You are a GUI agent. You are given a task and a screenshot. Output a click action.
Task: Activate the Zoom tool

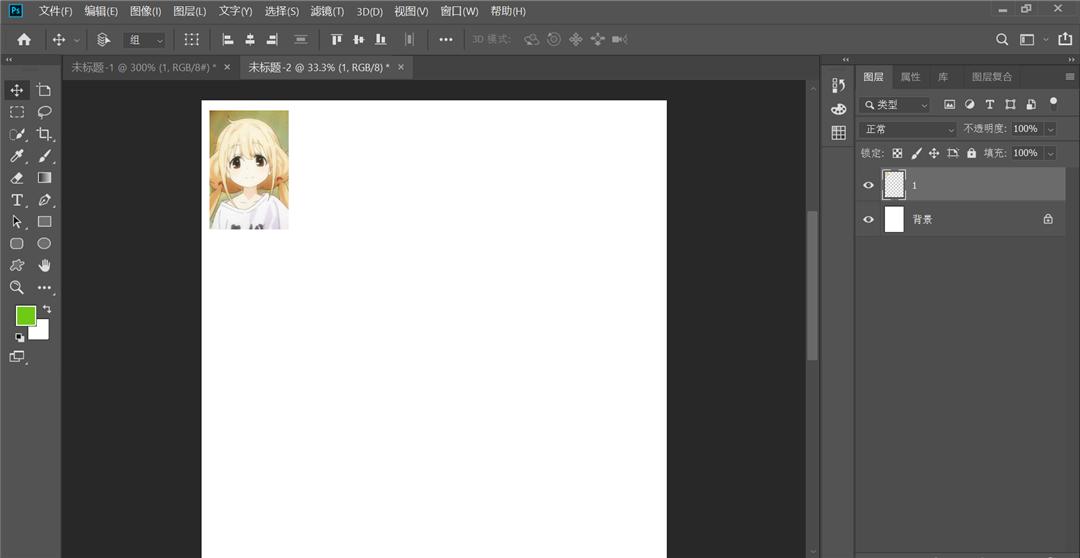17,287
